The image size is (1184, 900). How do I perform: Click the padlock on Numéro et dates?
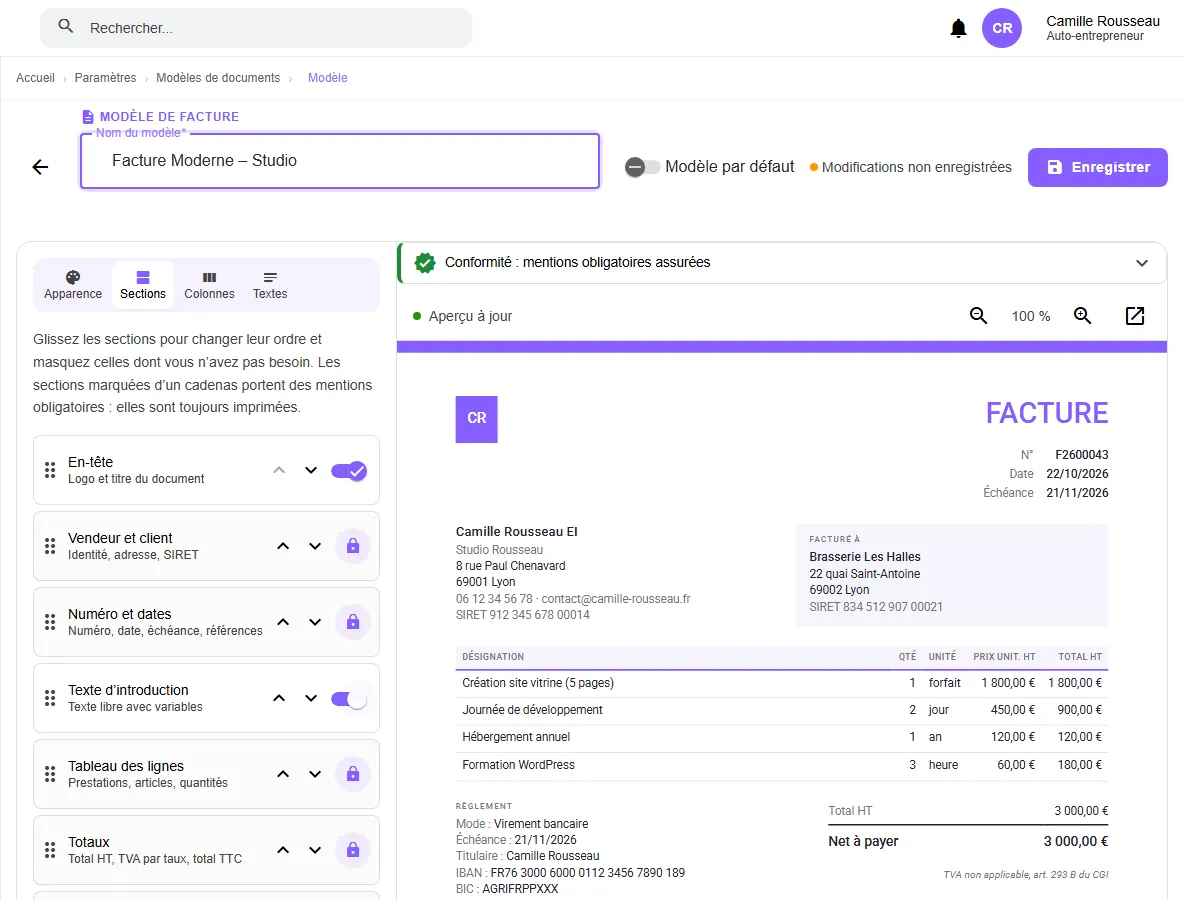click(x=353, y=622)
